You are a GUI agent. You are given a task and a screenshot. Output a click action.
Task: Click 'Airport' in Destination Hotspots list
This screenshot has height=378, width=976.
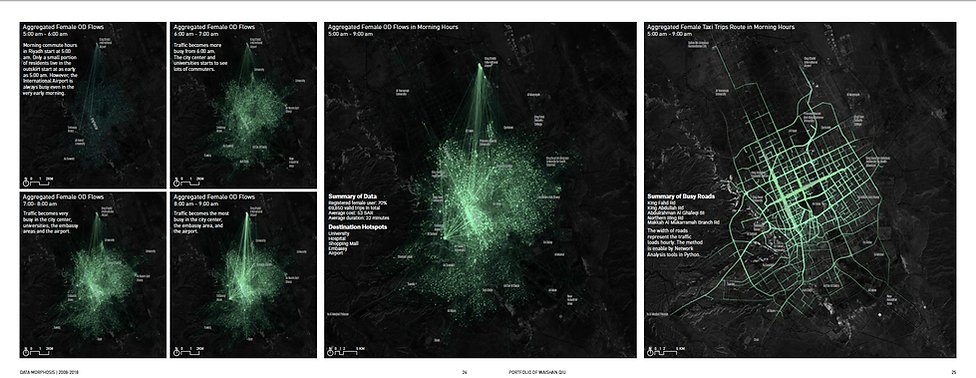click(336, 253)
